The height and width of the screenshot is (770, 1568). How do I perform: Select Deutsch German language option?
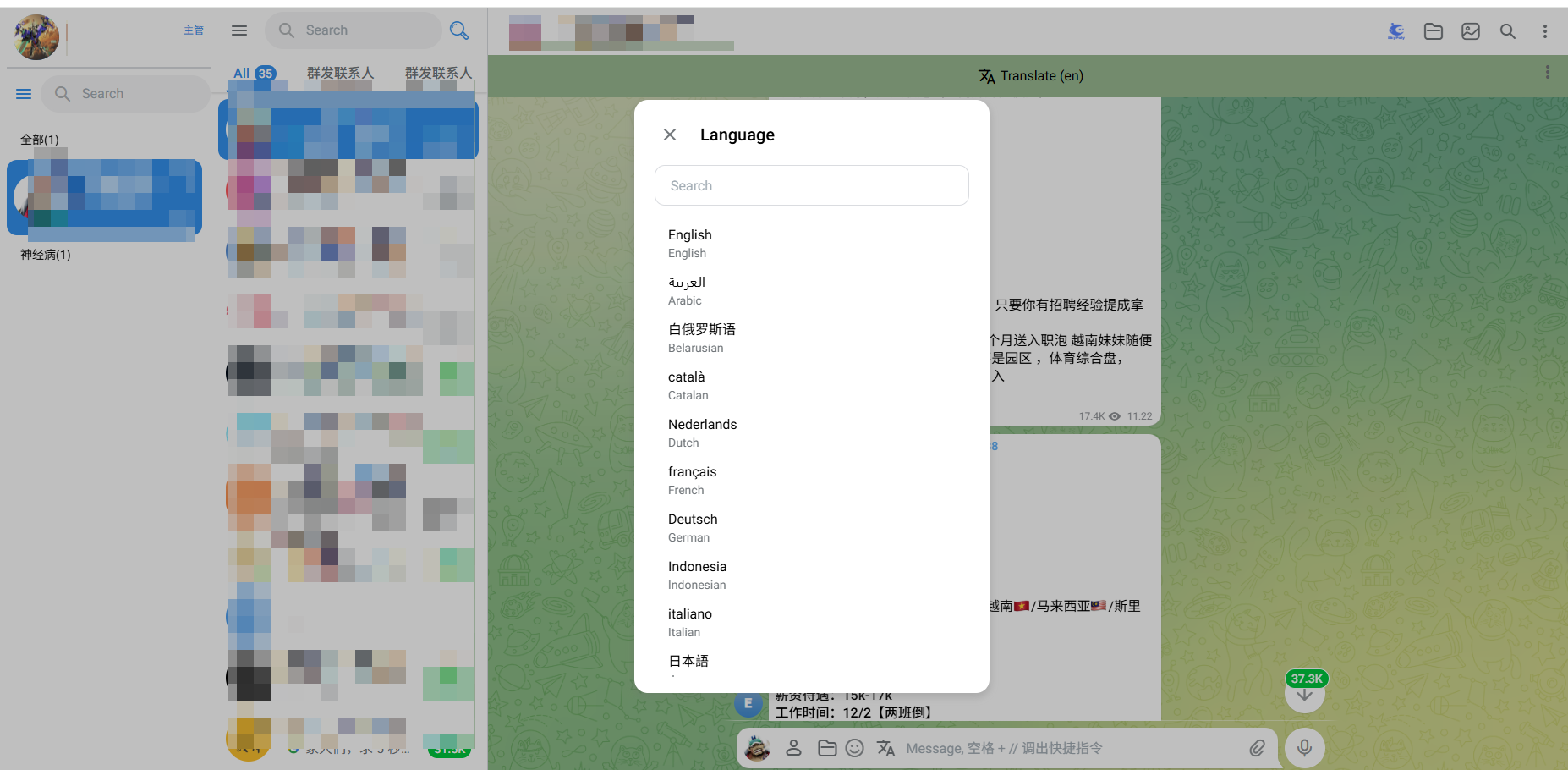(693, 527)
